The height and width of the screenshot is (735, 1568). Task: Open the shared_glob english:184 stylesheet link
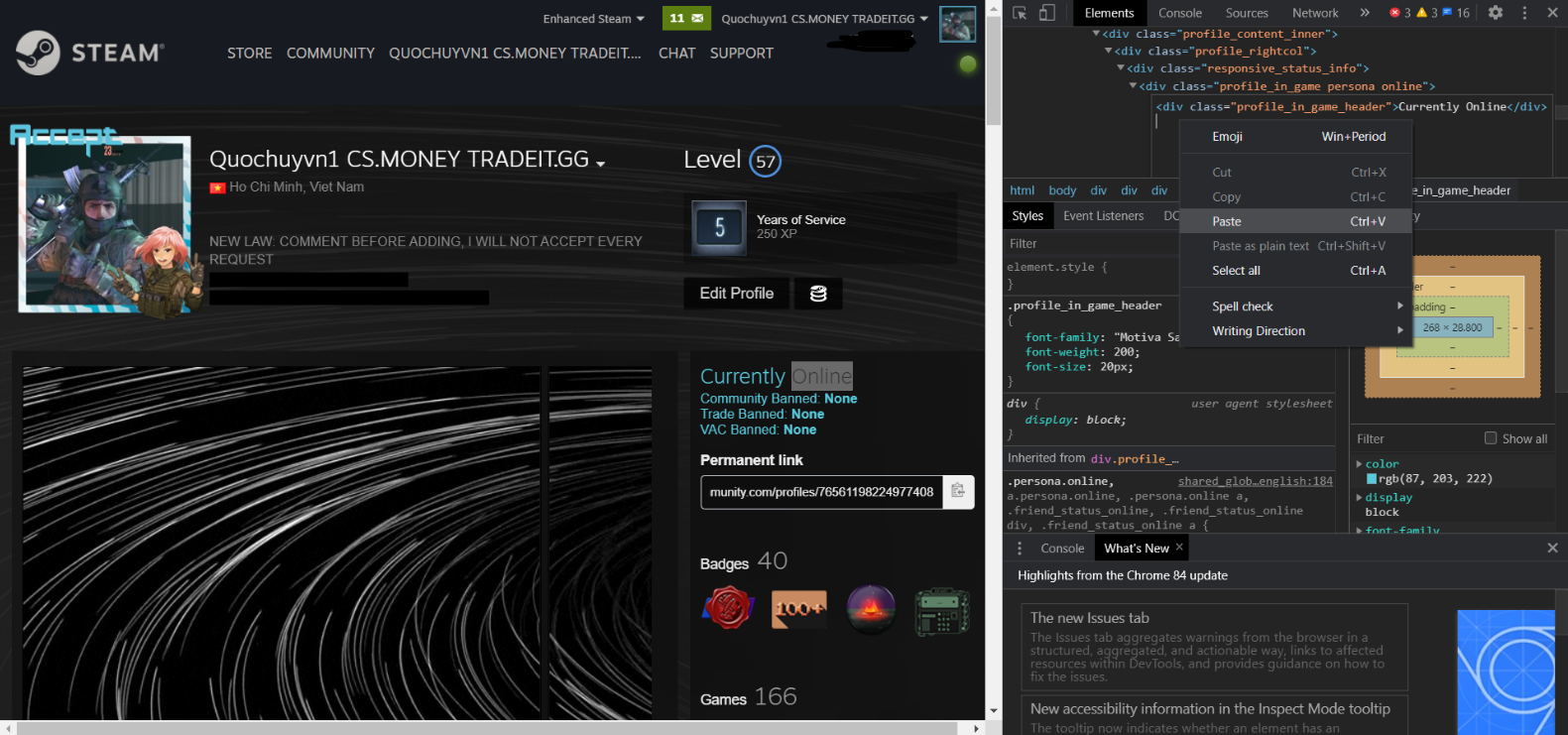pos(1255,481)
